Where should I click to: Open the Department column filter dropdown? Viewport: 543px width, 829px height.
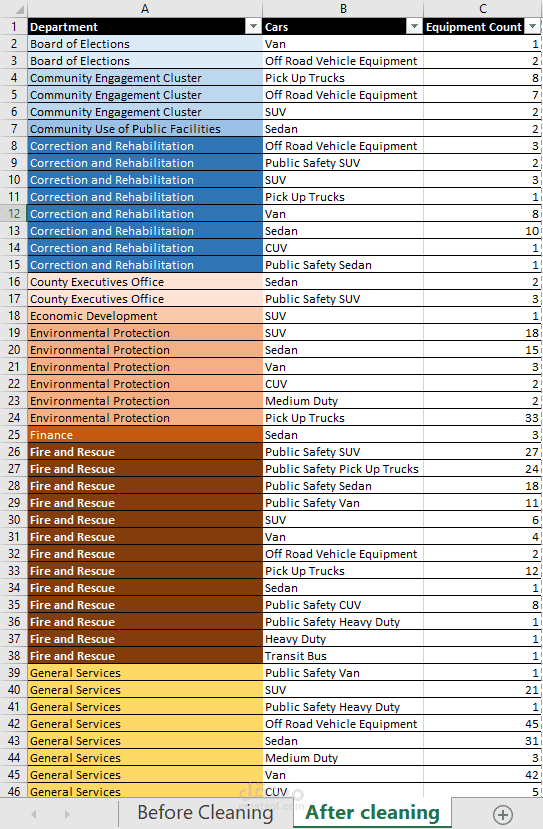click(x=254, y=27)
